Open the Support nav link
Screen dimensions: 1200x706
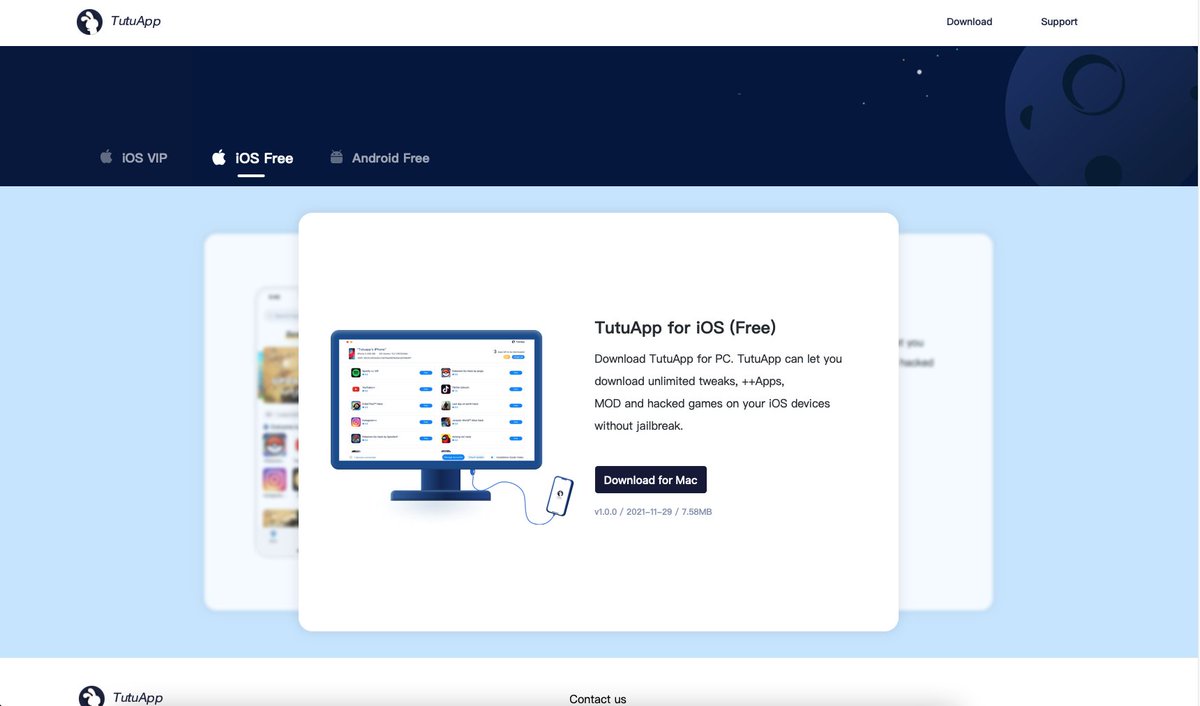[x=1059, y=22]
